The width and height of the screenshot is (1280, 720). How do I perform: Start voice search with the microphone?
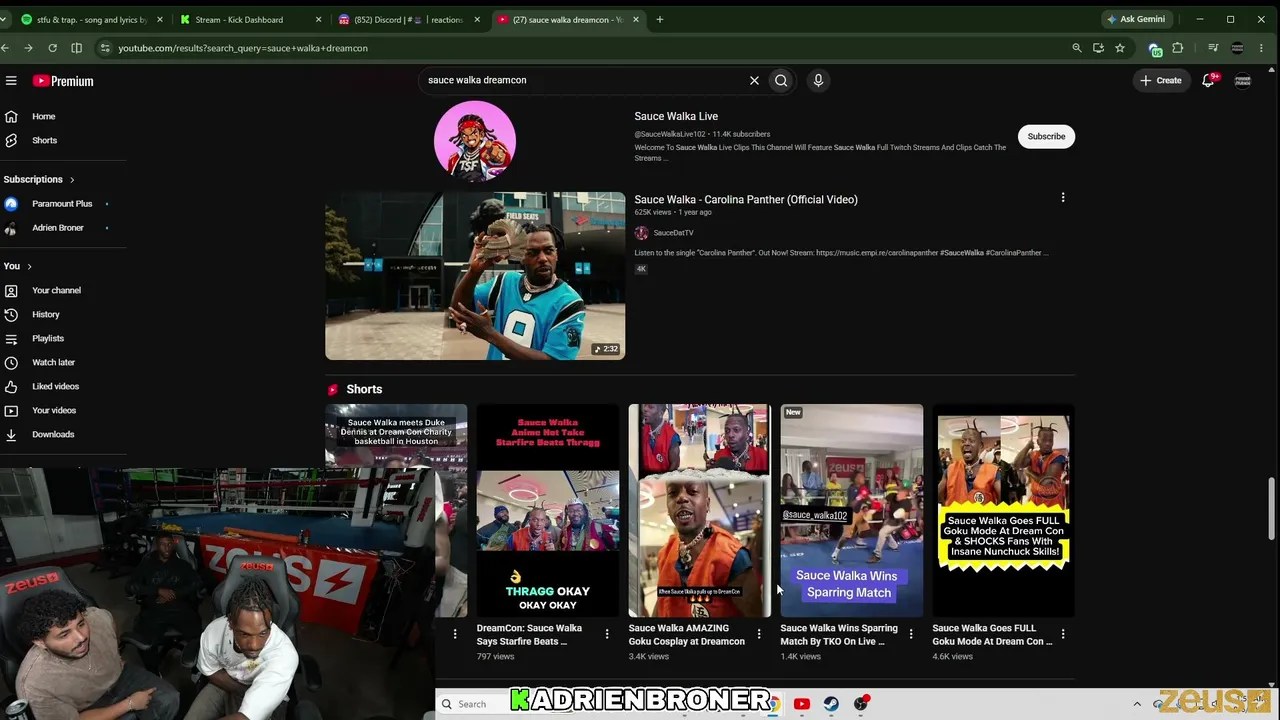tap(818, 80)
